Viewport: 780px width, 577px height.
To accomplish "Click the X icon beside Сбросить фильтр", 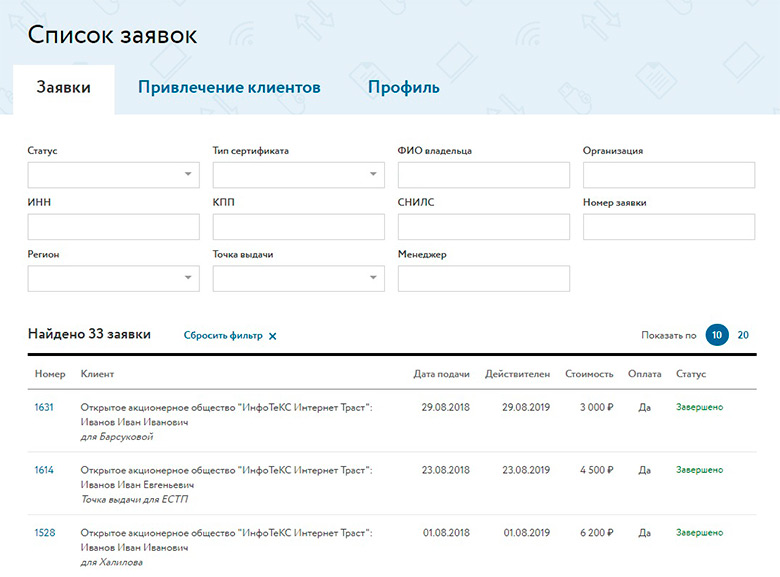I will [273, 336].
